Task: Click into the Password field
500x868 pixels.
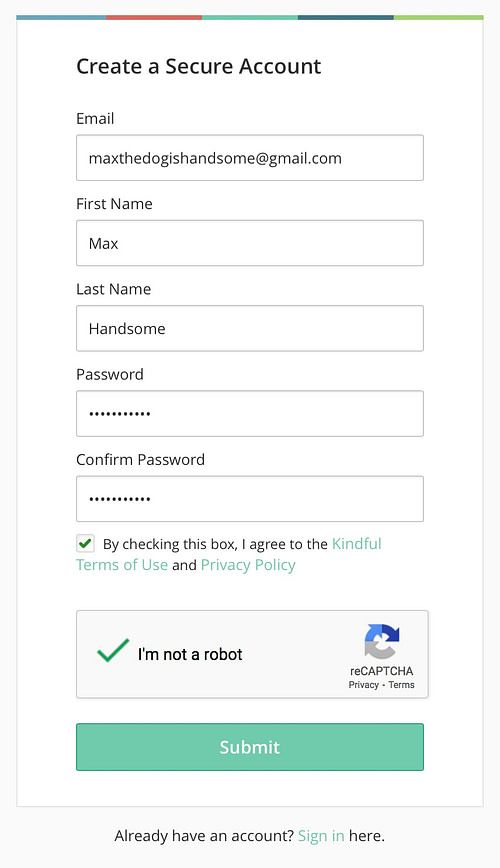Action: (x=250, y=414)
